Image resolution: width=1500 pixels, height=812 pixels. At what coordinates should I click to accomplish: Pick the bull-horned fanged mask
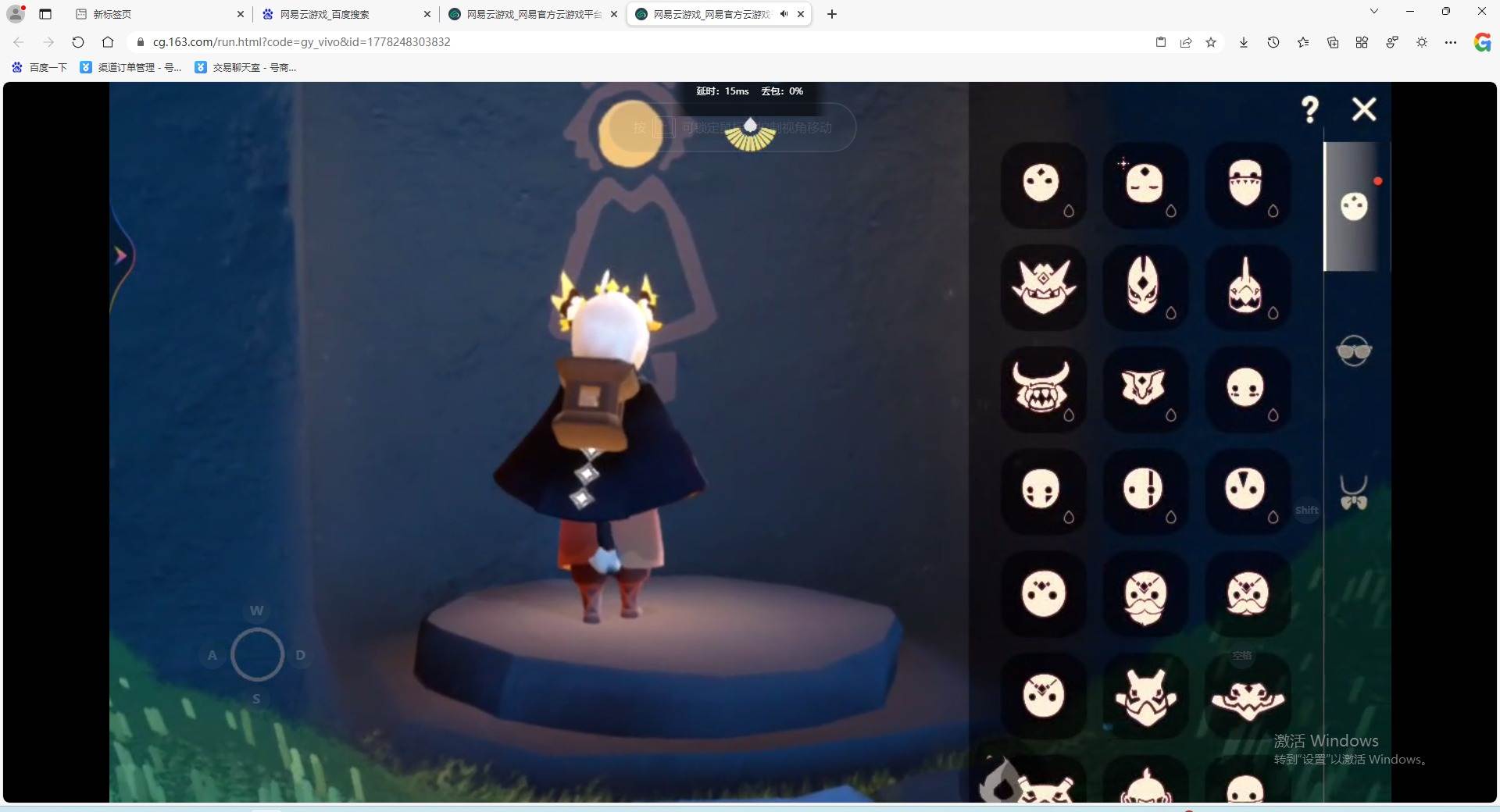[1043, 389]
